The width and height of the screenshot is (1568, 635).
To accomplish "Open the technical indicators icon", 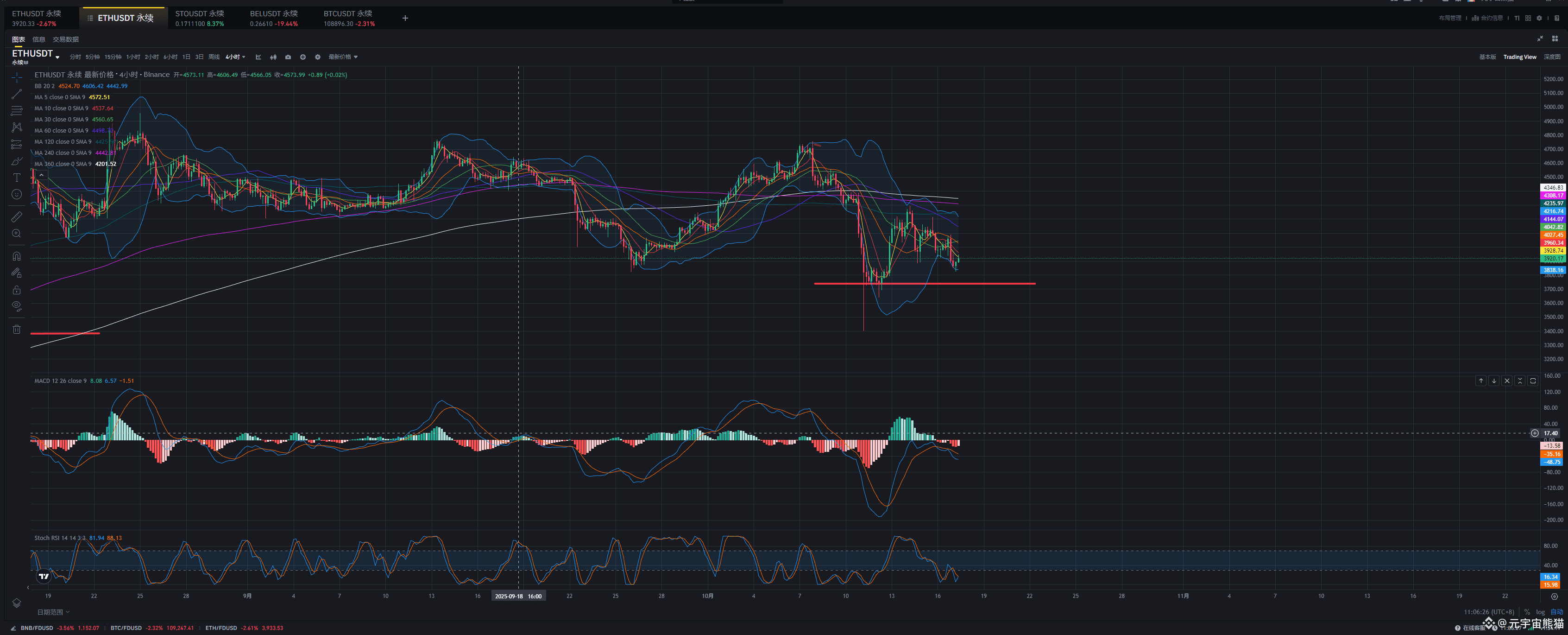I will [x=258, y=57].
